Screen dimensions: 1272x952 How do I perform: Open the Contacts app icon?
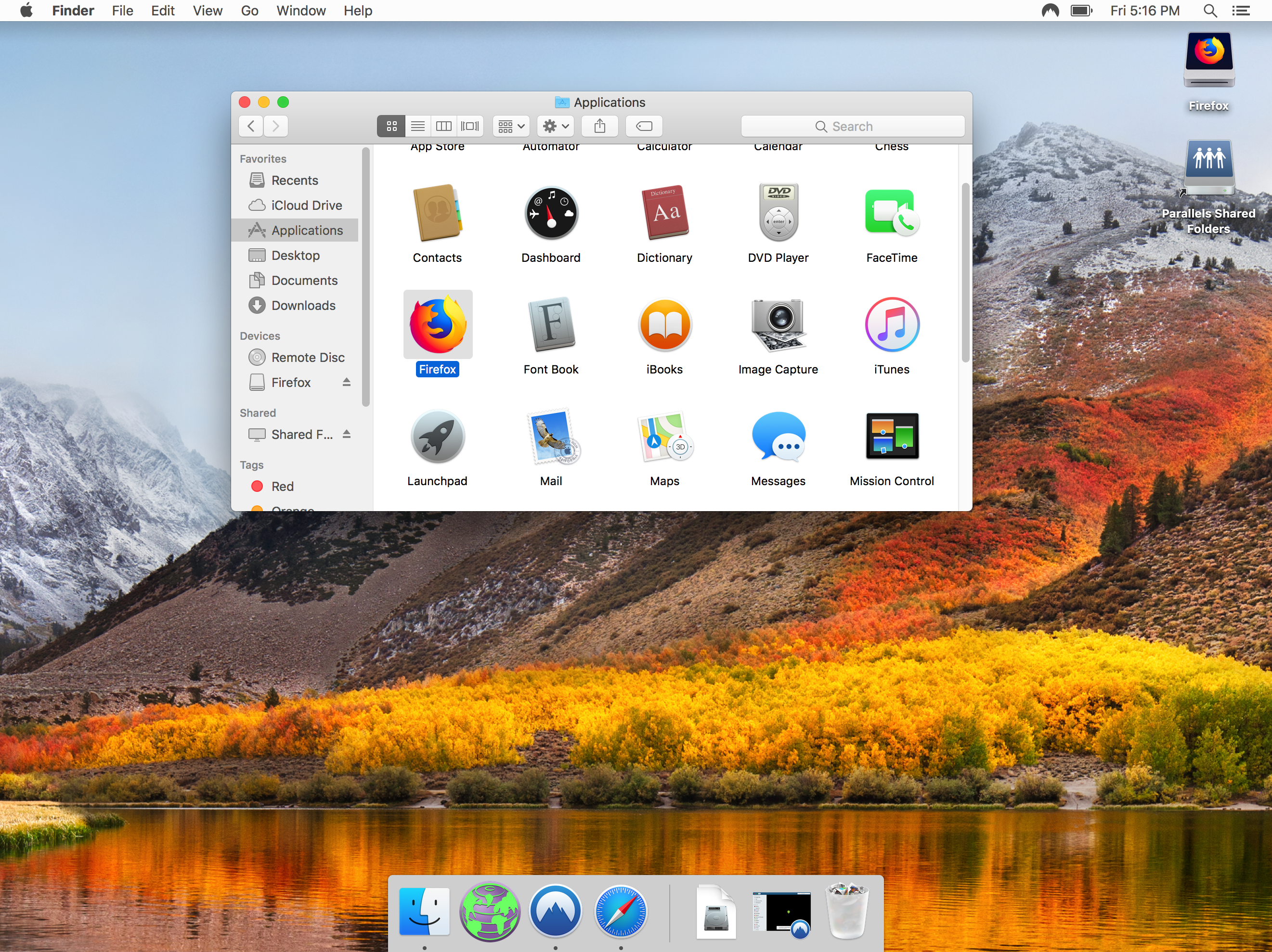click(x=437, y=213)
